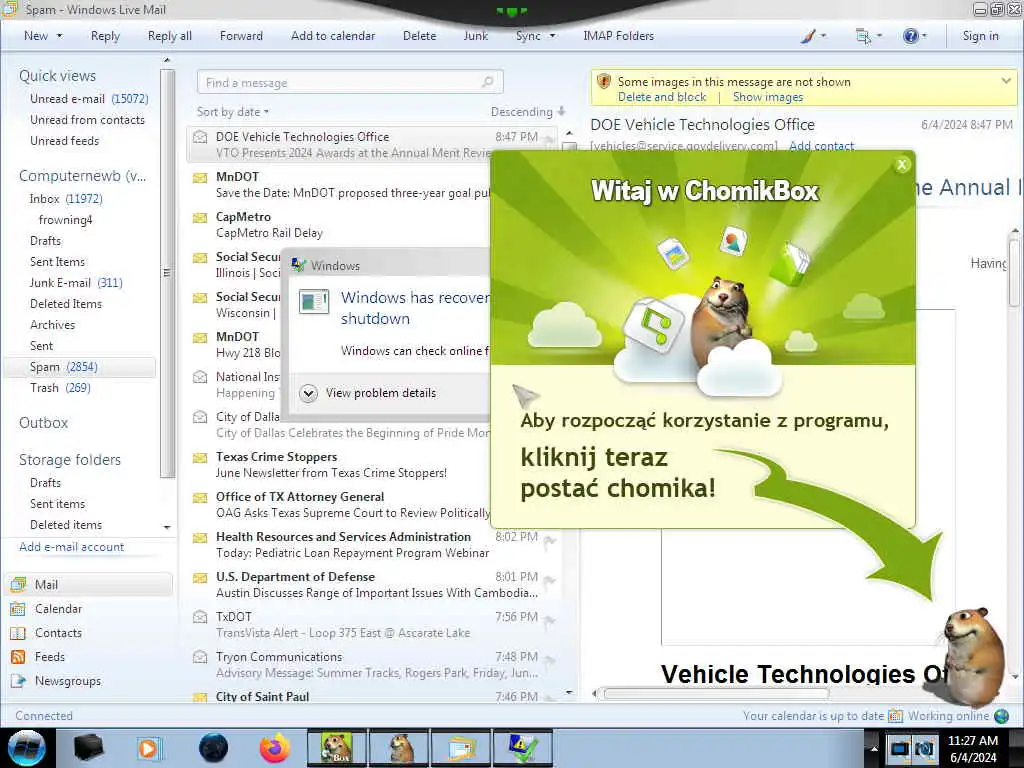The height and width of the screenshot is (768, 1024).
Task: Open the Office of TX Attorney General message
Action: (372, 505)
